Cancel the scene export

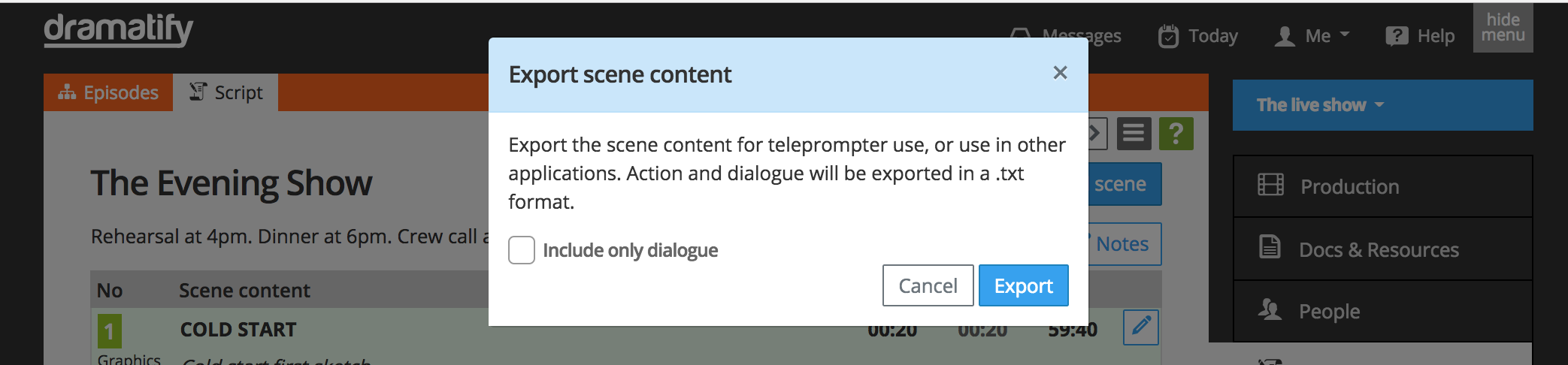[928, 285]
